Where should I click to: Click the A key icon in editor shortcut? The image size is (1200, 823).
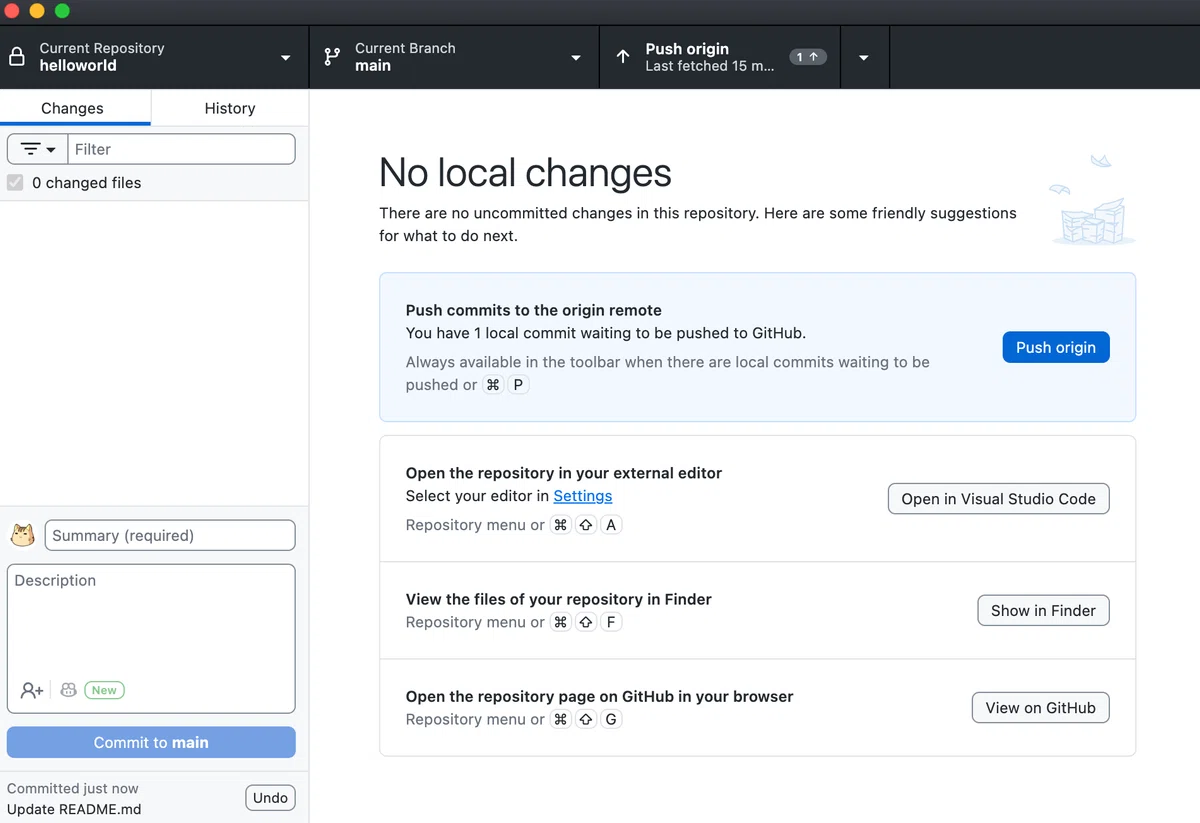(x=611, y=525)
